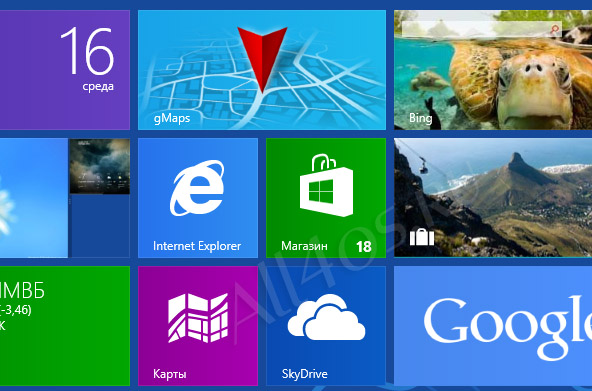Viewport: 592px width, 391px height.
Task: Click the Bing label text
Action: (x=420, y=119)
